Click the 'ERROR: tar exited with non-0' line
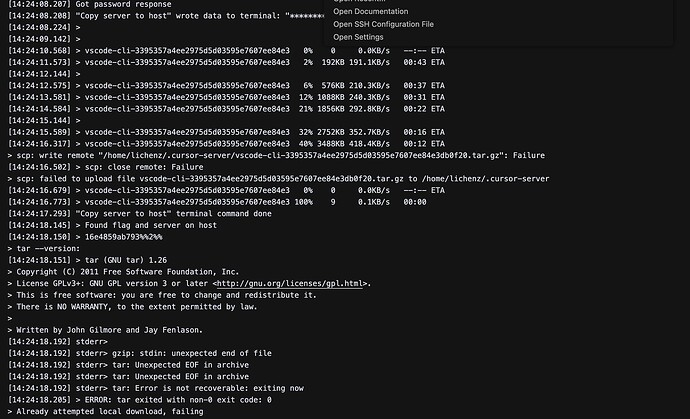 pyautogui.click(x=139, y=400)
